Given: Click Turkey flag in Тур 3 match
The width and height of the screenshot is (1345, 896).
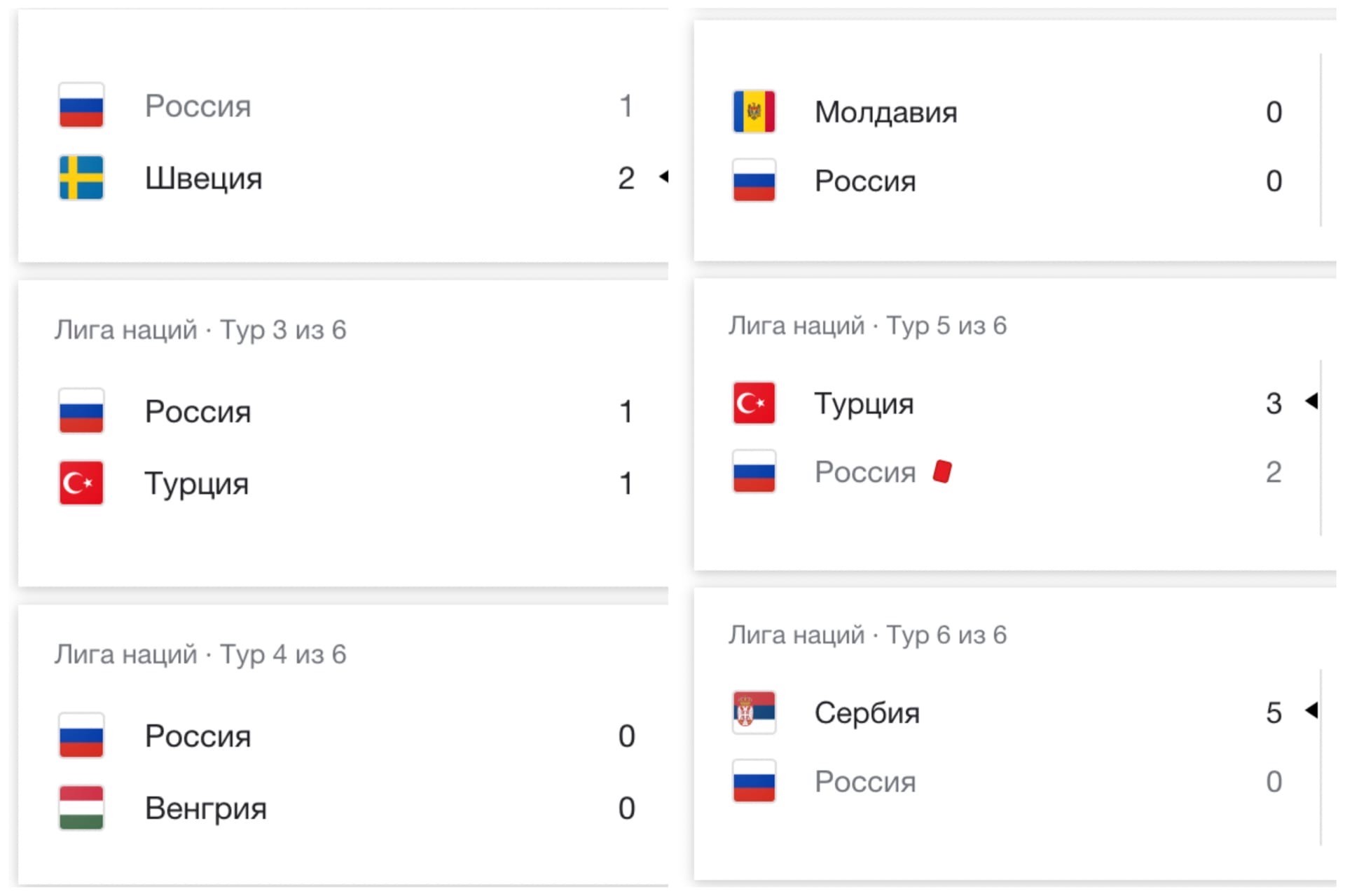Looking at the screenshot, I should pyautogui.click(x=81, y=483).
